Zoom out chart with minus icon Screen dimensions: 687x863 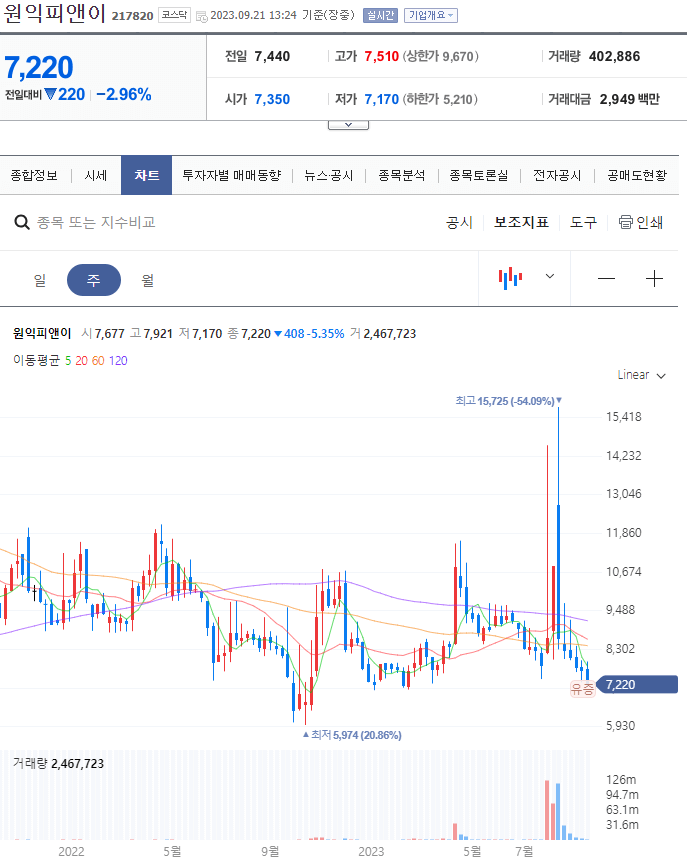(x=606, y=278)
